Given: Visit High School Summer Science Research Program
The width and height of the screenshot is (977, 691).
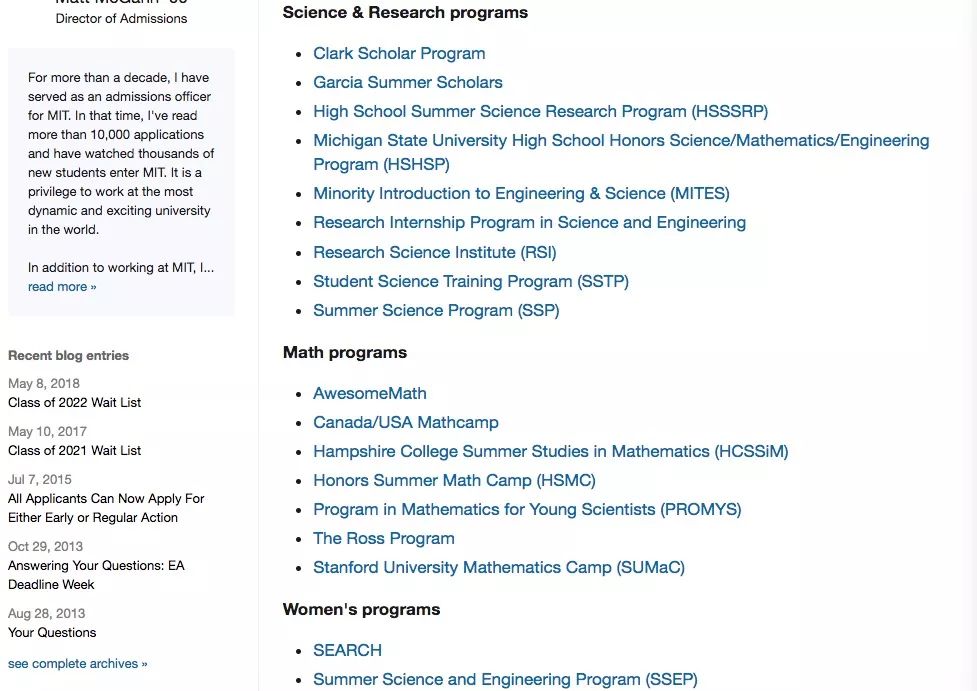Looking at the screenshot, I should click(540, 112).
